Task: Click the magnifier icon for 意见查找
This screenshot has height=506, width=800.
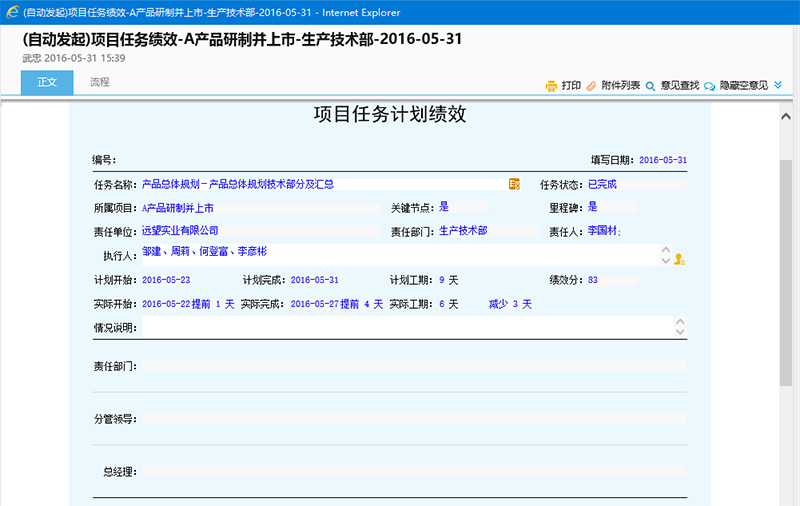Action: (x=650, y=86)
